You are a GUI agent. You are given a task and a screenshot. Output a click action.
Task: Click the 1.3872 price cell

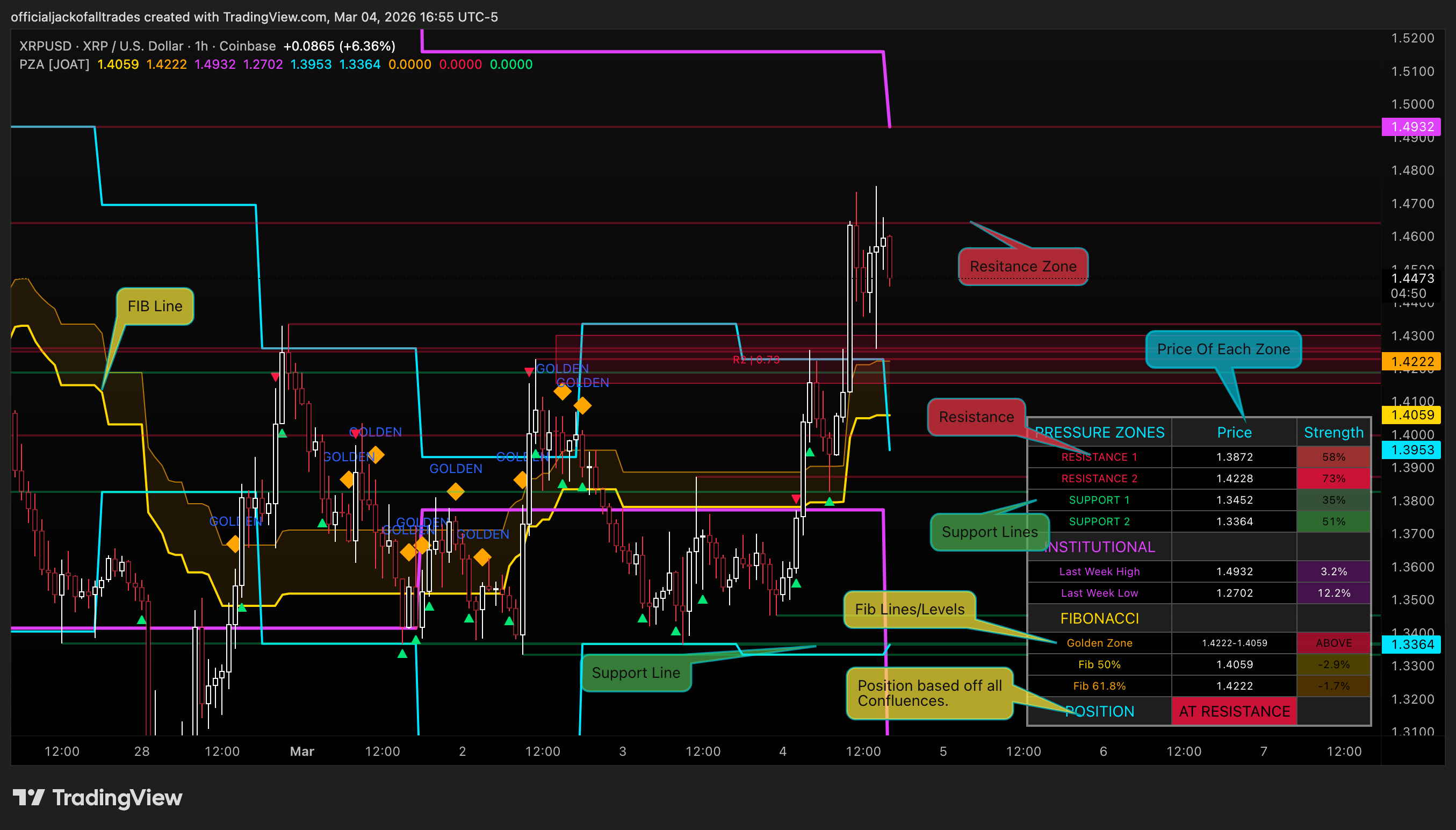tap(1235, 457)
